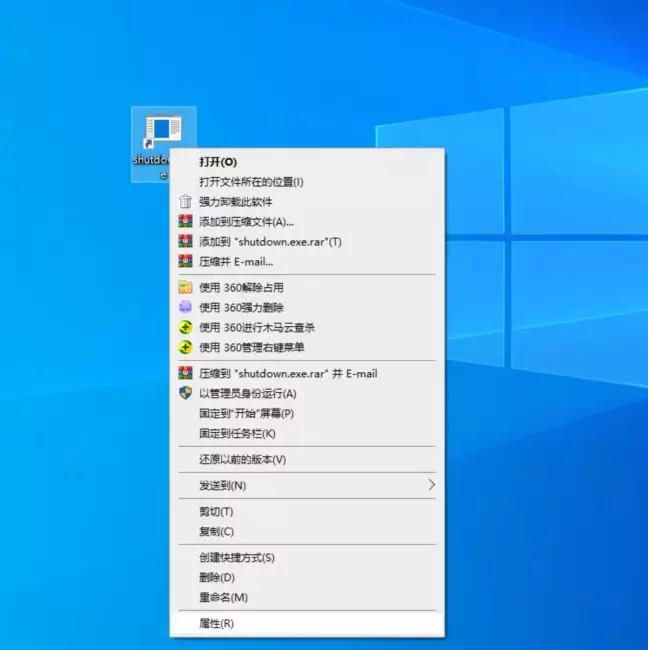Choose 重命名(M) menu entry
The height and width of the screenshot is (650, 648).
[223, 598]
